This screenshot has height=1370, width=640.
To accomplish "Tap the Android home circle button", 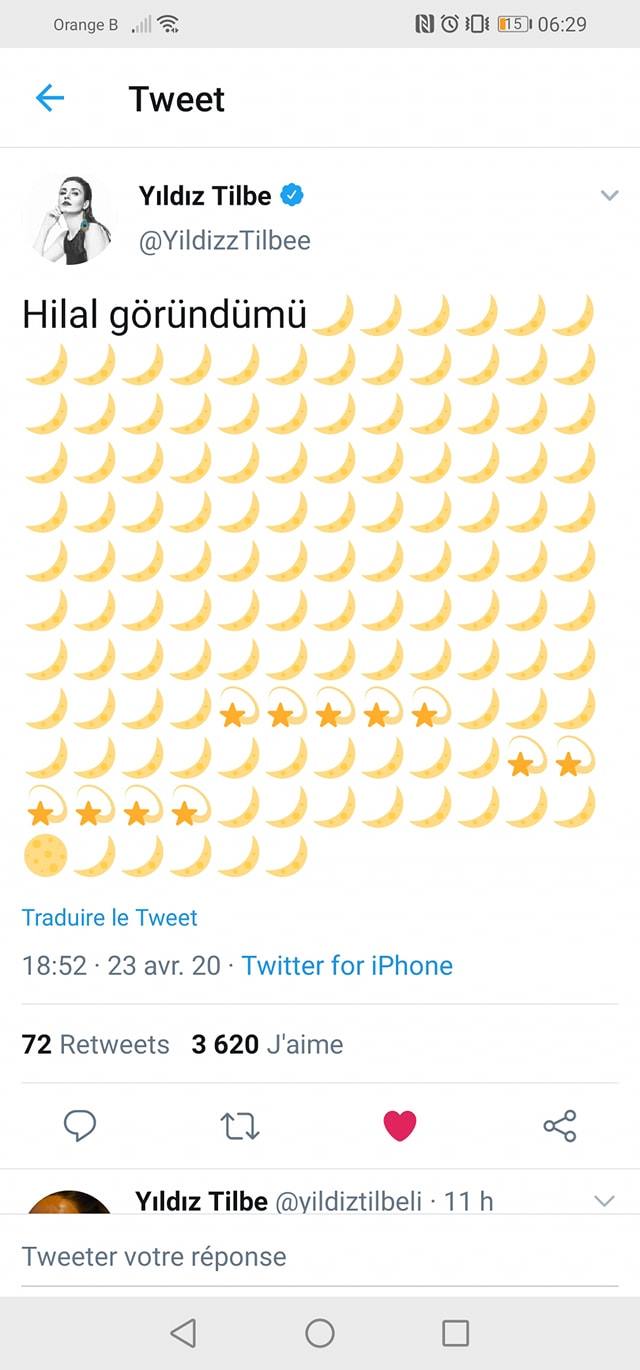I will pyautogui.click(x=320, y=1333).
